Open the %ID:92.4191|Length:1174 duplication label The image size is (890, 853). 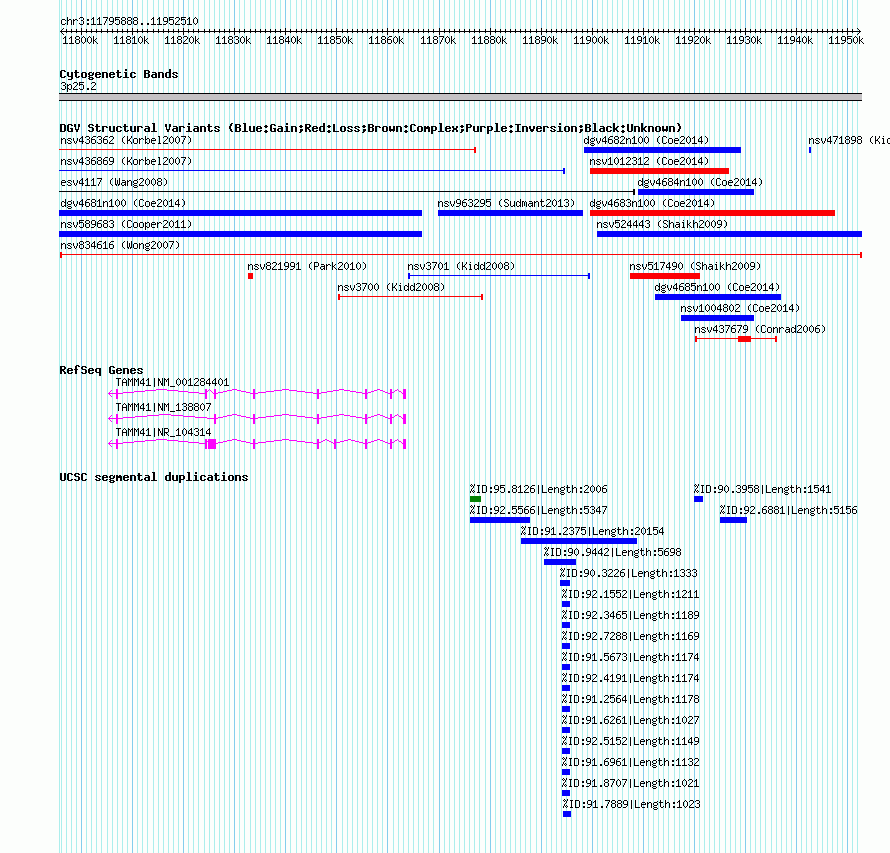point(631,678)
